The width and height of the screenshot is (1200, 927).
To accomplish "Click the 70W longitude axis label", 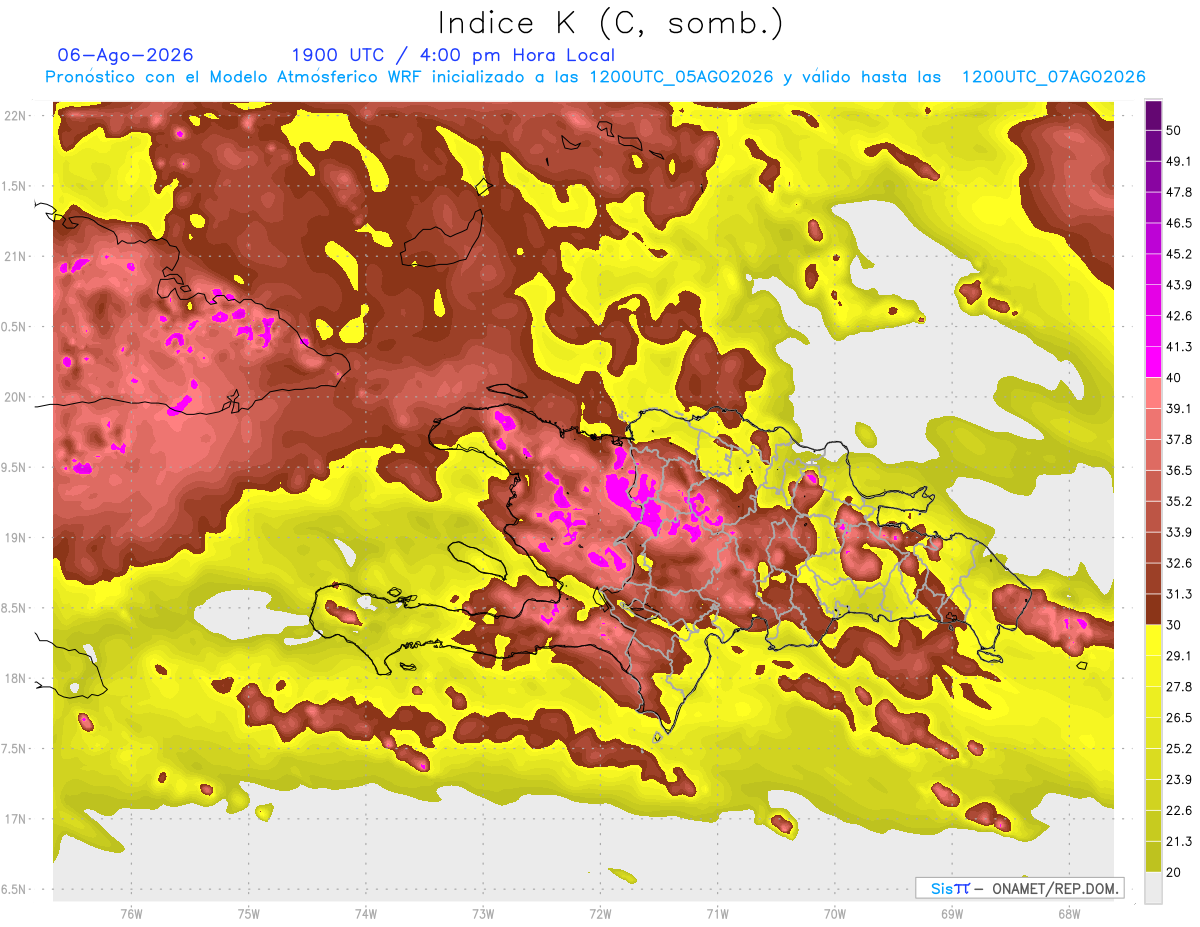I will click(x=834, y=914).
